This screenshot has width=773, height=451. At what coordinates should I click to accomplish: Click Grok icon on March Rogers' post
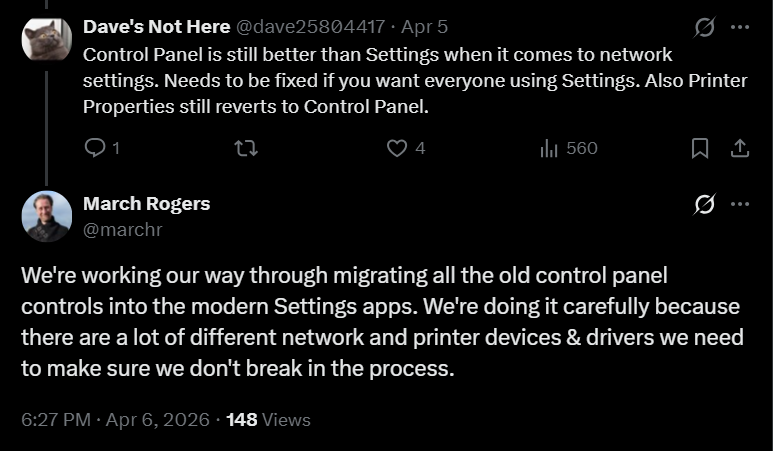click(704, 204)
